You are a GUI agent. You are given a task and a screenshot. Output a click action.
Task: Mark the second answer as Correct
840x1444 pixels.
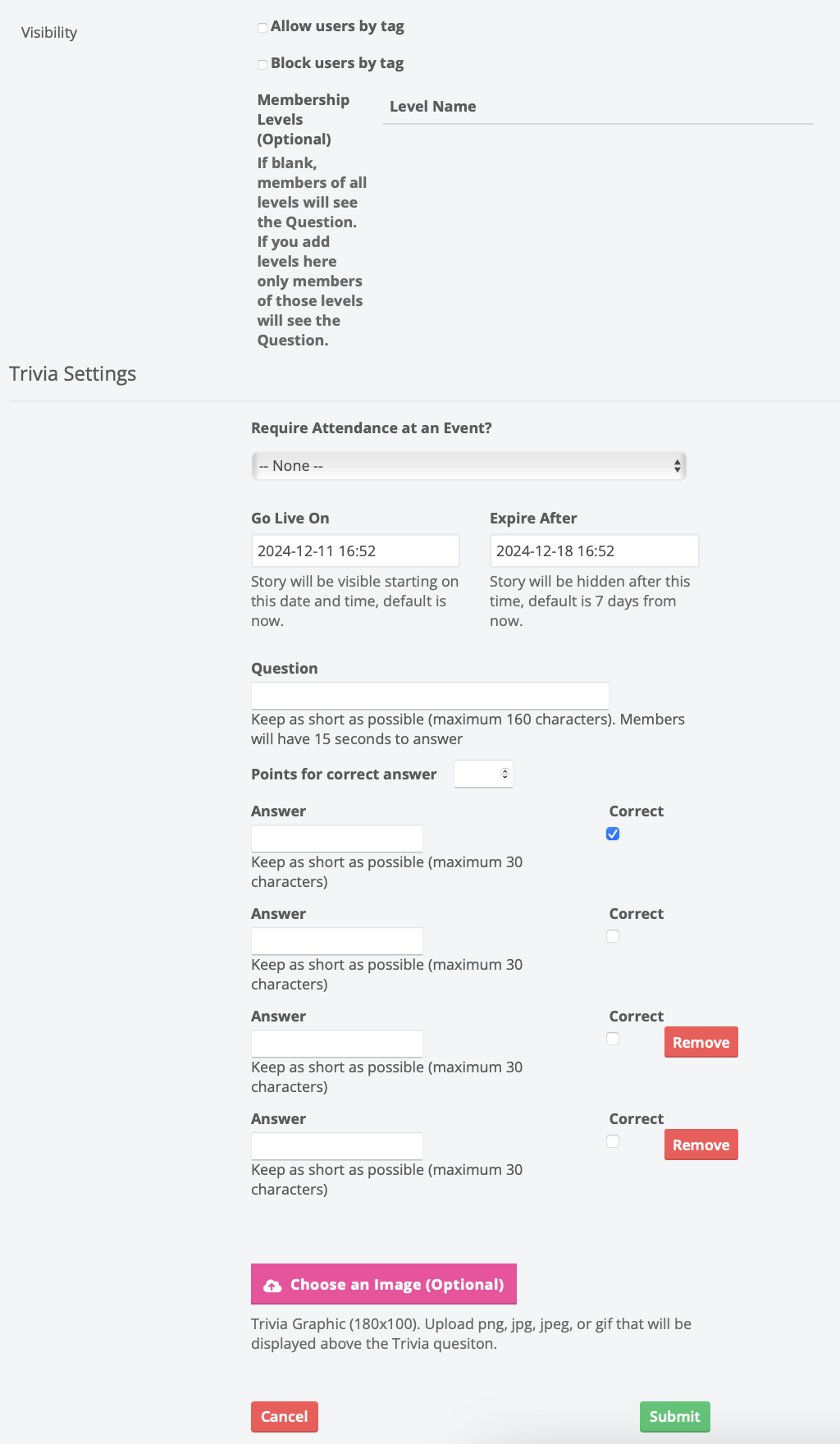pos(613,936)
